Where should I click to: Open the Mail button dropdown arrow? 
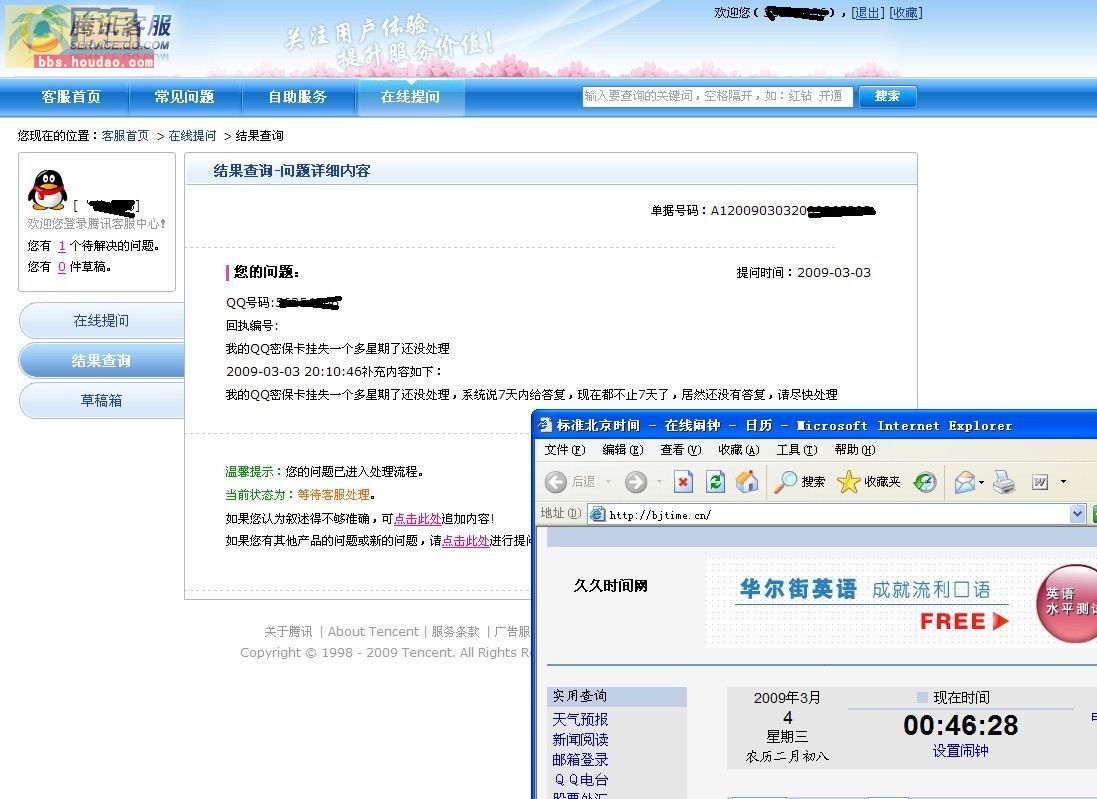(x=982, y=482)
